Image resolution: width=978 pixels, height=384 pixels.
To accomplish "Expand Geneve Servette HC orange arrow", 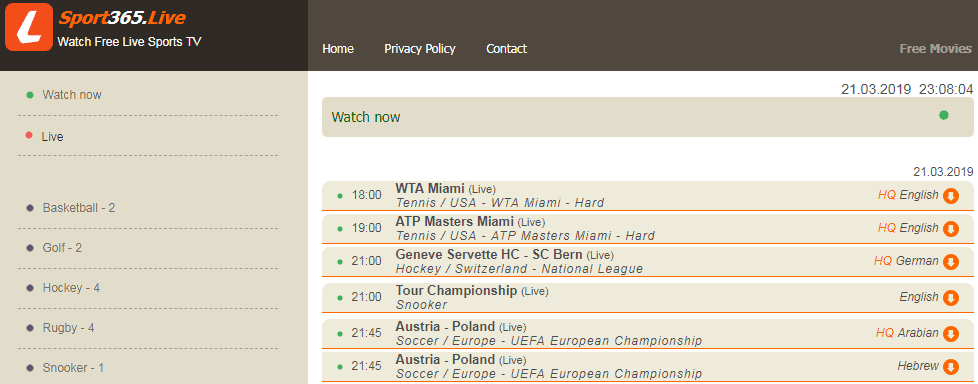I will pos(951,262).
